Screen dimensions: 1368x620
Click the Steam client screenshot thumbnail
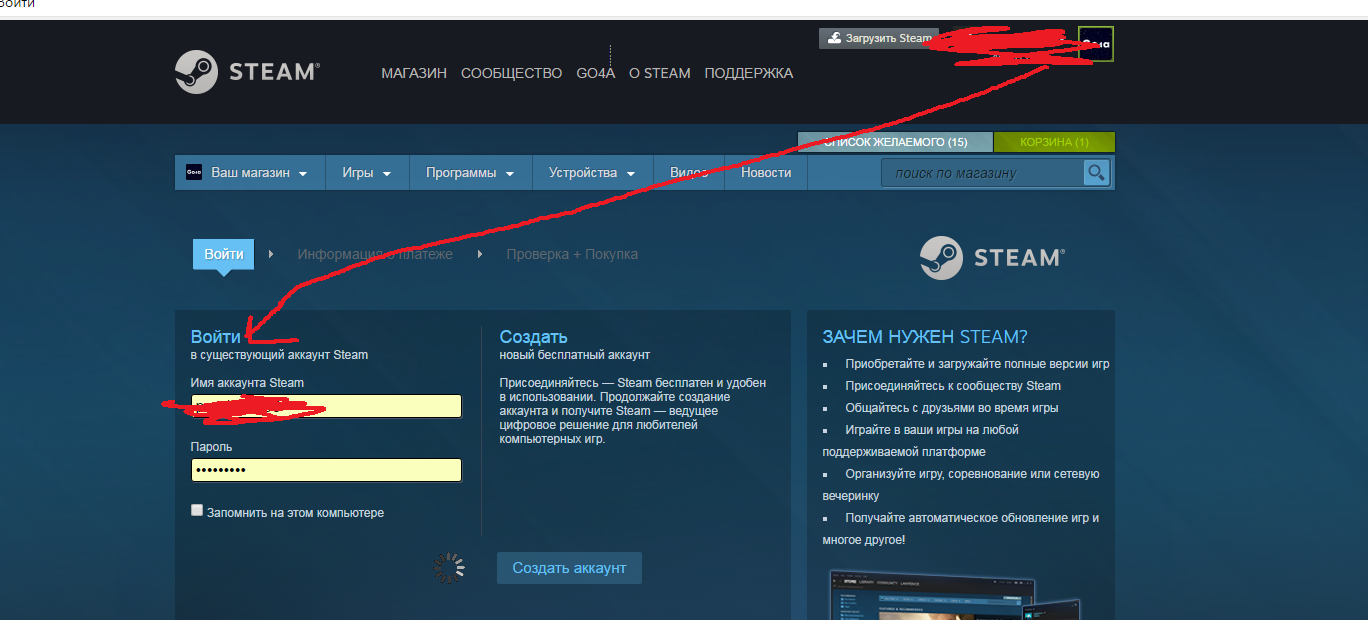955,594
